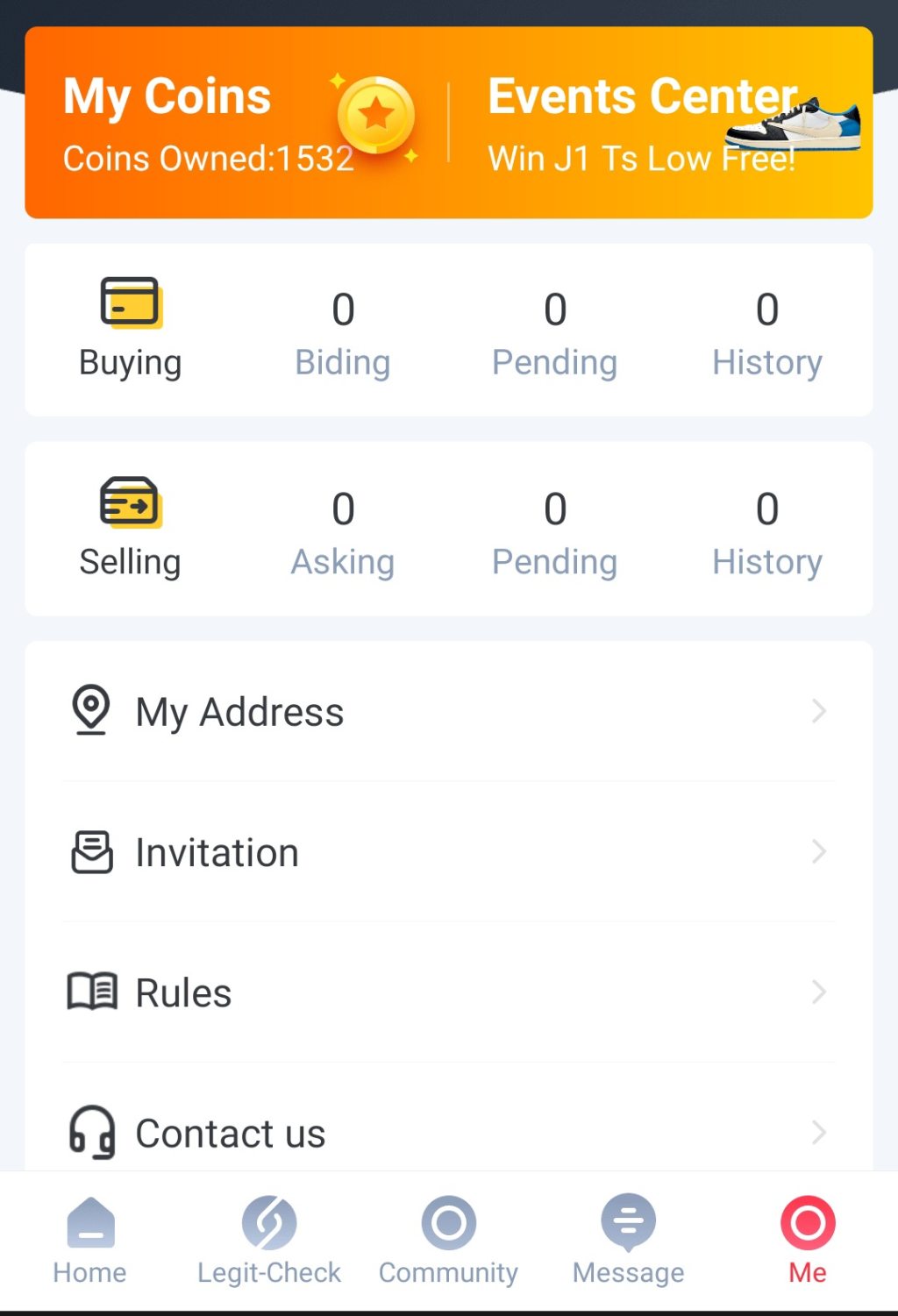Open the Legit-Check tab
This screenshot has height=1316, width=898.
[269, 1239]
